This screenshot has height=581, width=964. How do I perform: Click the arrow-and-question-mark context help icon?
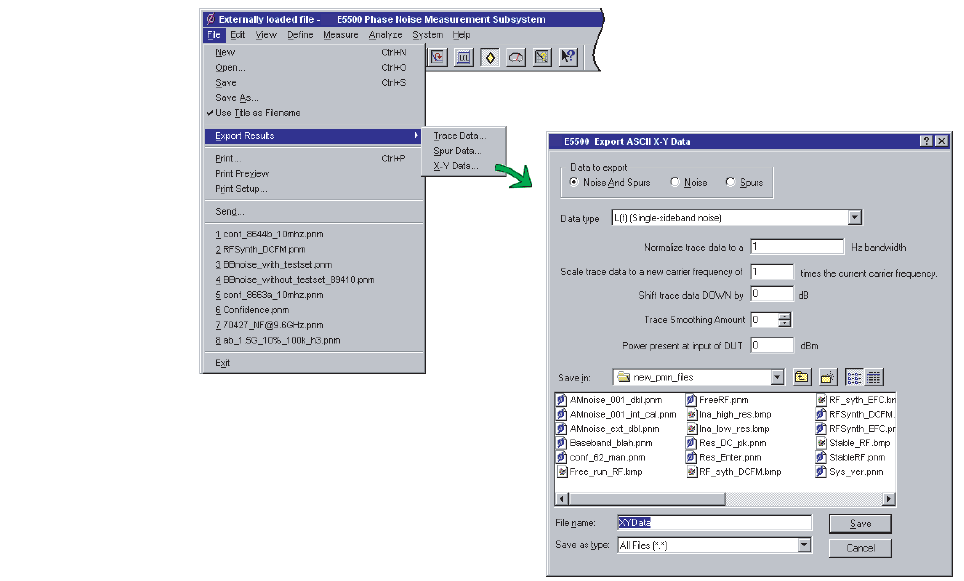[569, 58]
